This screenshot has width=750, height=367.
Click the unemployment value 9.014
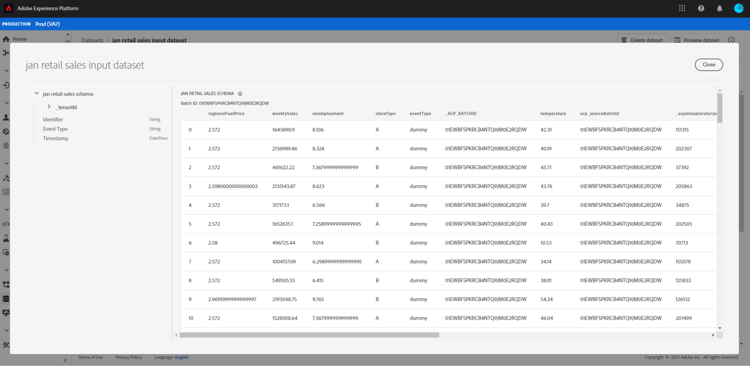tap(318, 243)
